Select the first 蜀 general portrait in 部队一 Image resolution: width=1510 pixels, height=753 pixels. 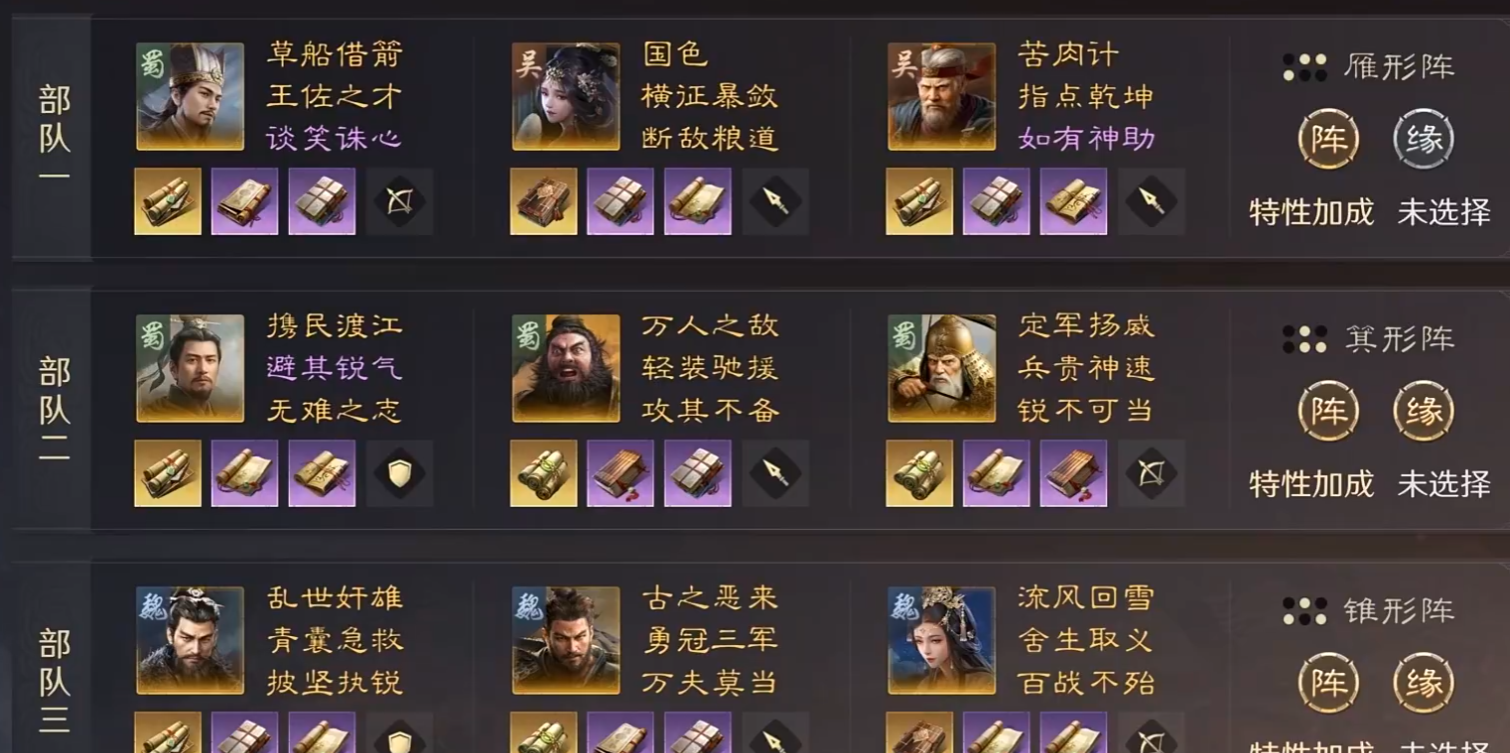tap(190, 96)
